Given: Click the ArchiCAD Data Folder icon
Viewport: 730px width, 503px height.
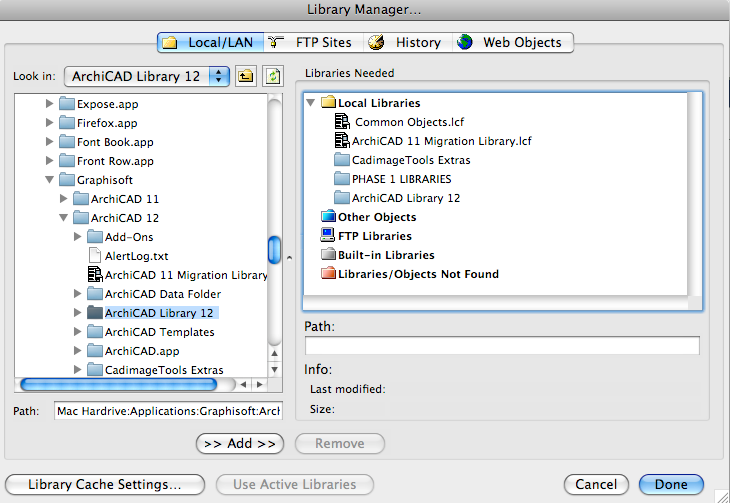Looking at the screenshot, I should 95,293.
